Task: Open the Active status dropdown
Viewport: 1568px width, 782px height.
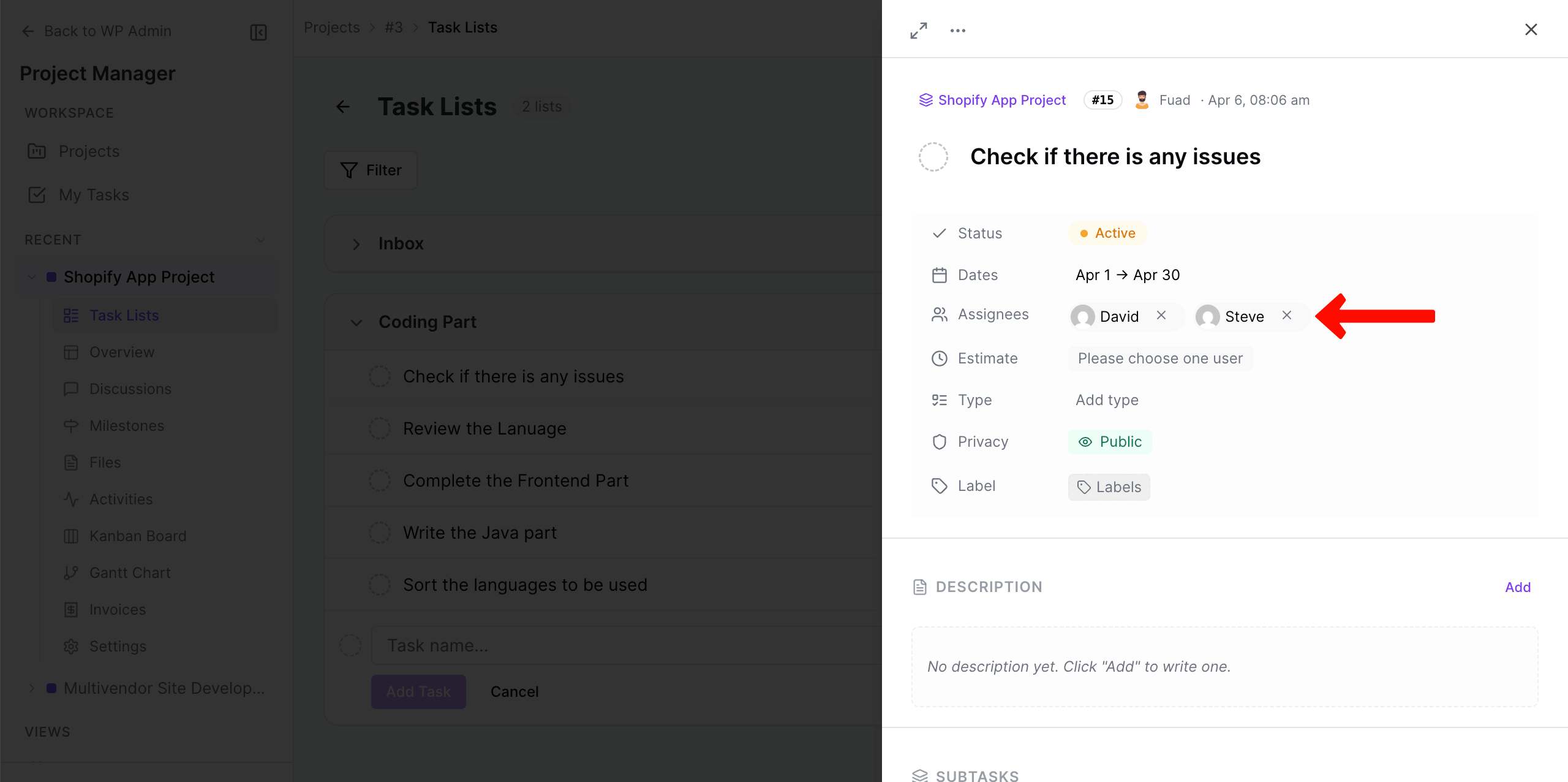Action: coord(1108,233)
